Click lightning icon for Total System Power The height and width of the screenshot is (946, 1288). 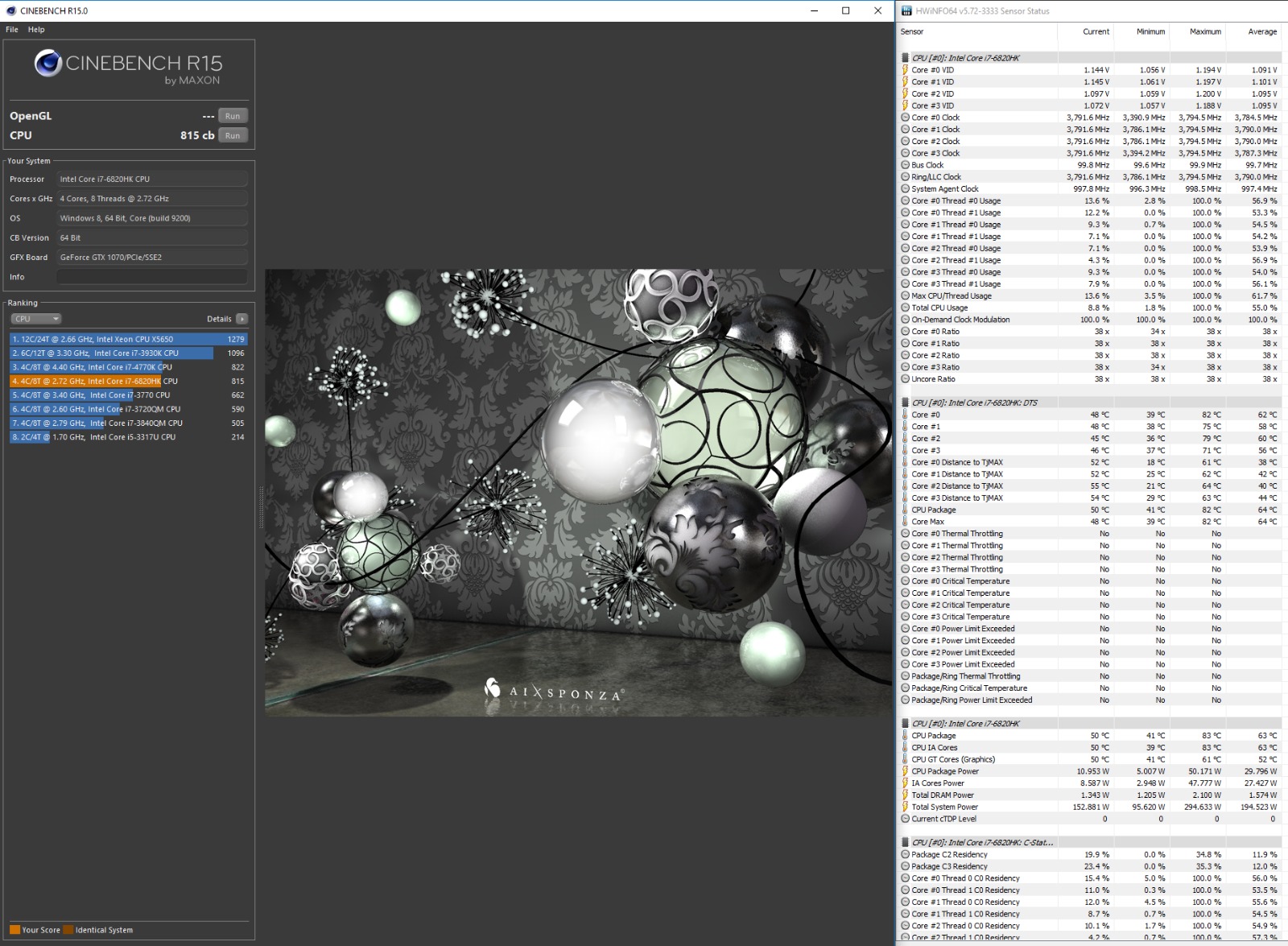[905, 807]
